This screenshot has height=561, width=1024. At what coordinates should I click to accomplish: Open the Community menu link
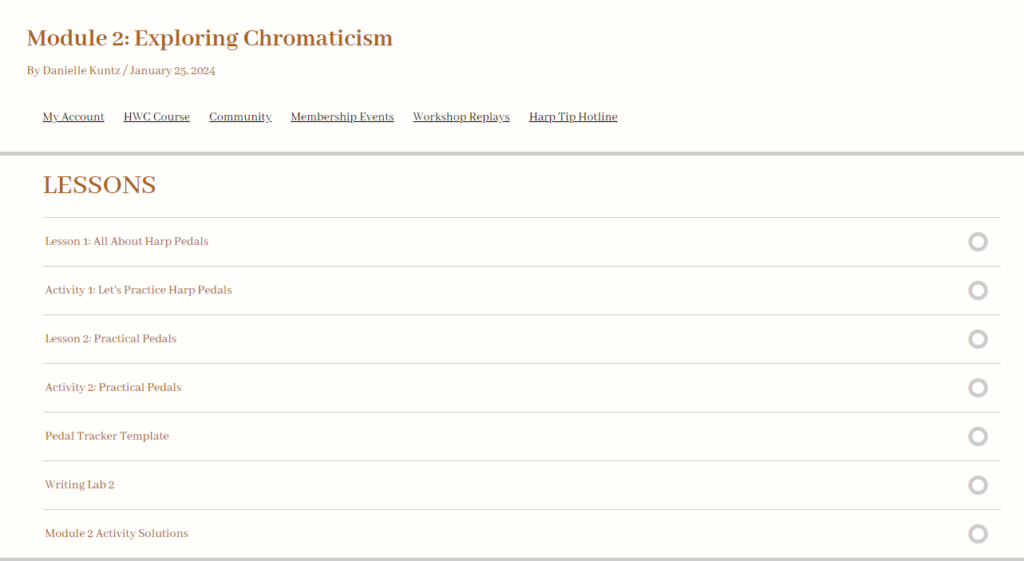click(240, 117)
